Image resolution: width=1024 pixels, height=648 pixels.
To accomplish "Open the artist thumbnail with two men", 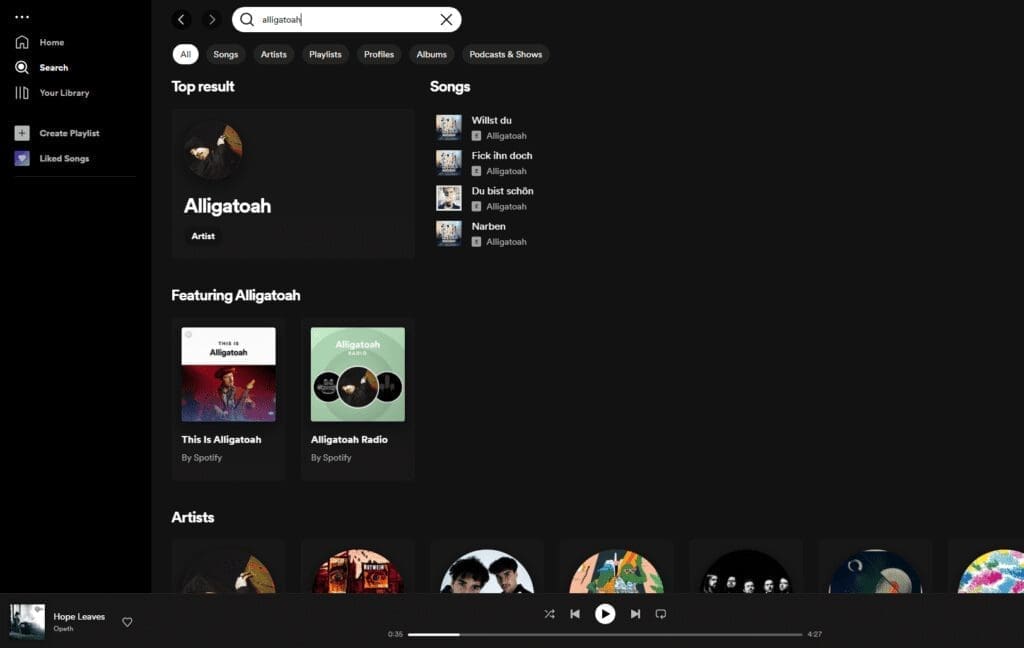I will point(487,572).
